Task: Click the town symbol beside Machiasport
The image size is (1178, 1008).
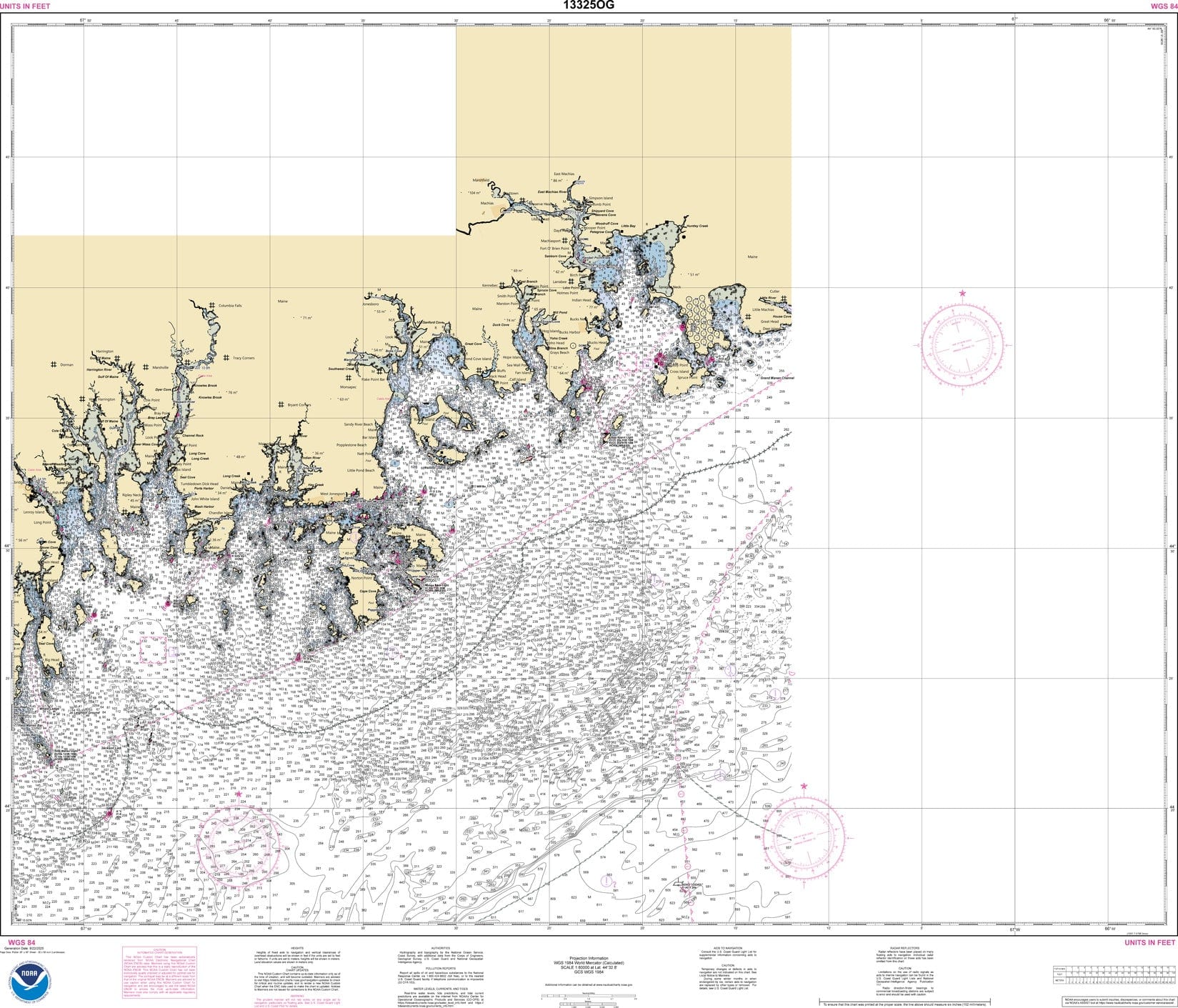Action: click(564, 241)
